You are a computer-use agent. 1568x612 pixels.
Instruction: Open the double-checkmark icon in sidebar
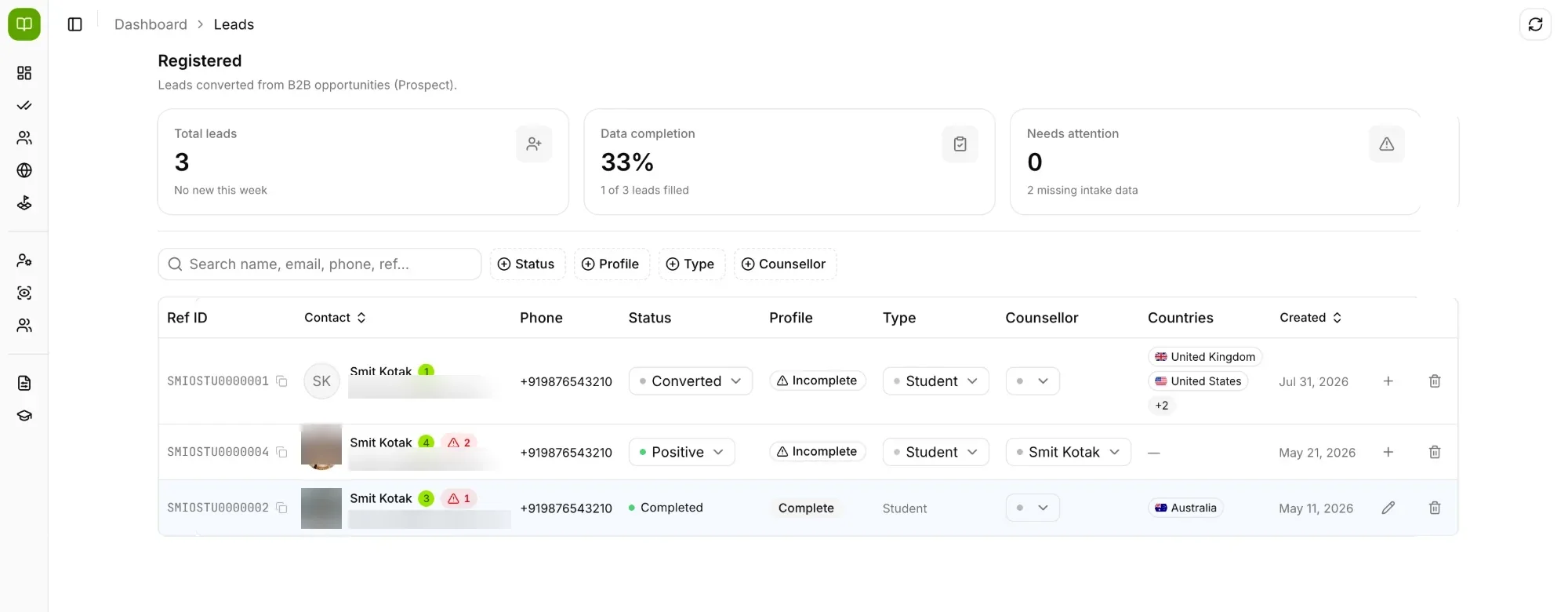tap(24, 105)
